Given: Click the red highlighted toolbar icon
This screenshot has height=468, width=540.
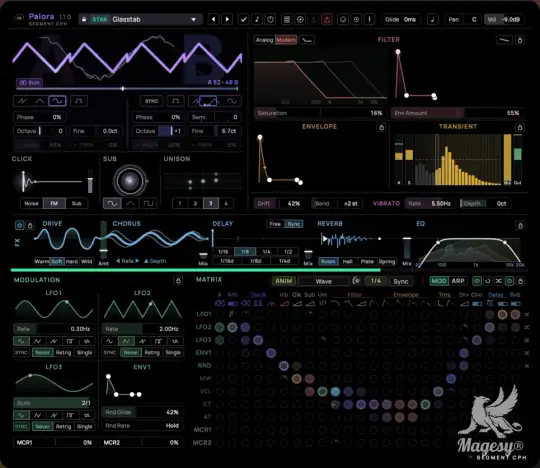Looking at the screenshot, I should coord(327,19).
